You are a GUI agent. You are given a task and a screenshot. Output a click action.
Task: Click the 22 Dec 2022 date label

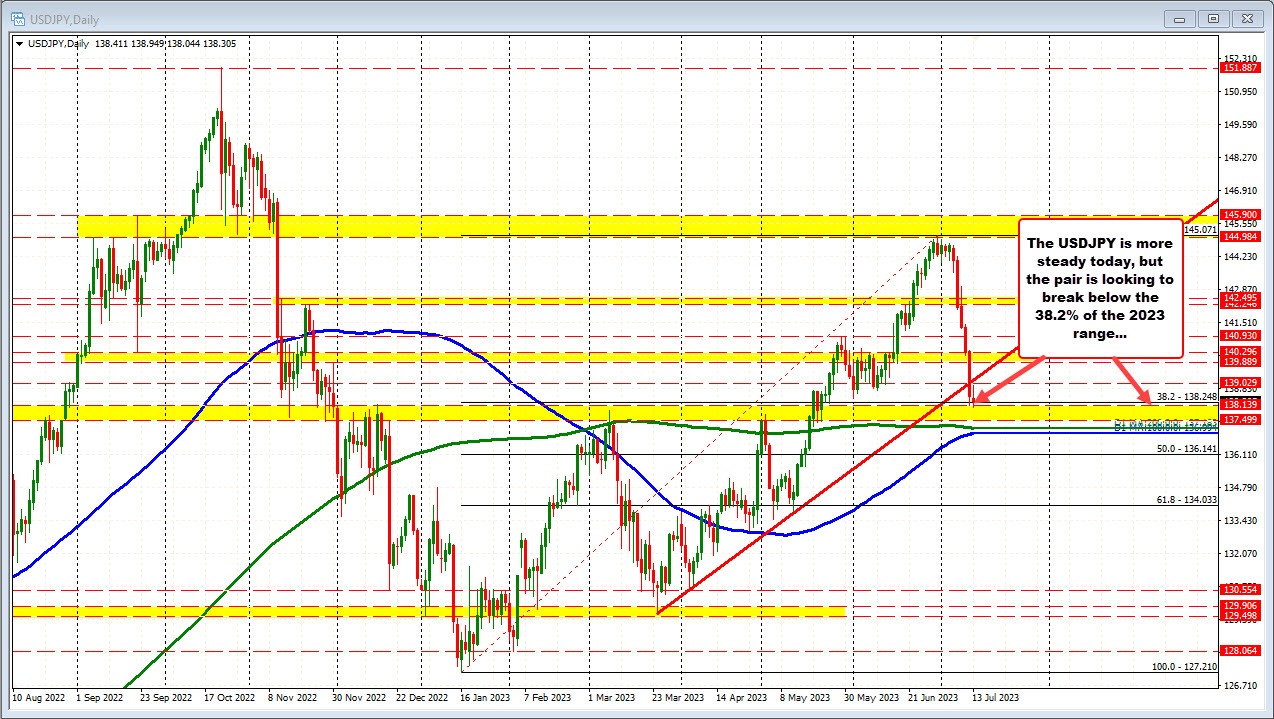pos(423,698)
